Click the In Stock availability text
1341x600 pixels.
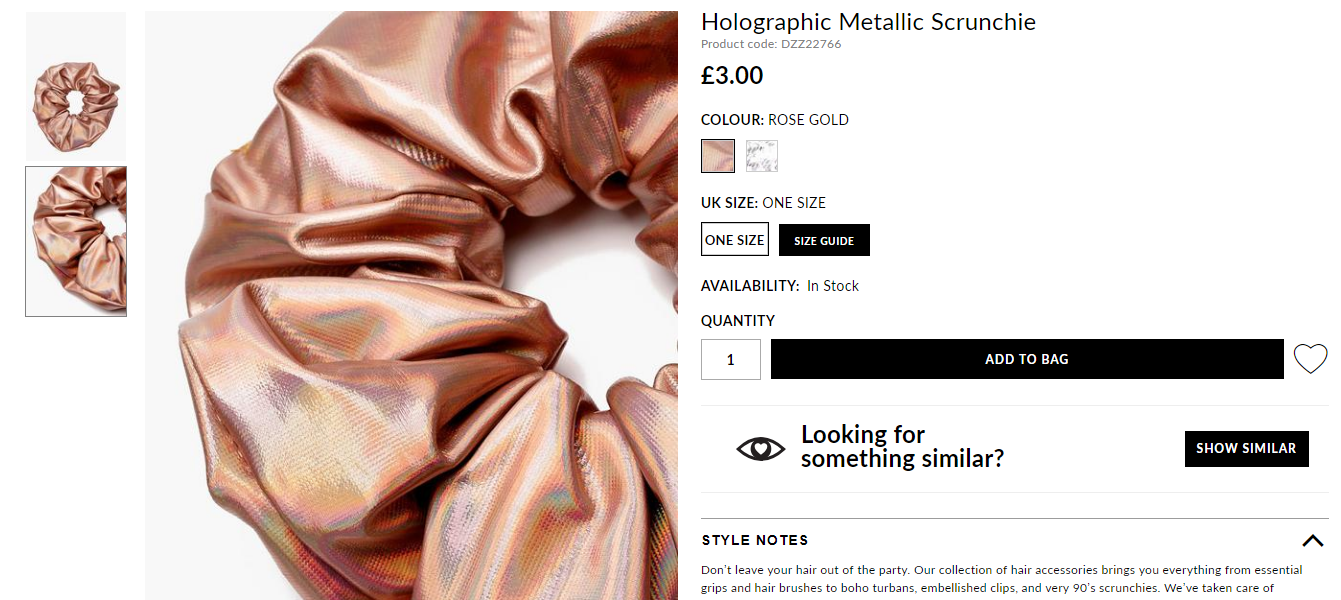point(833,286)
